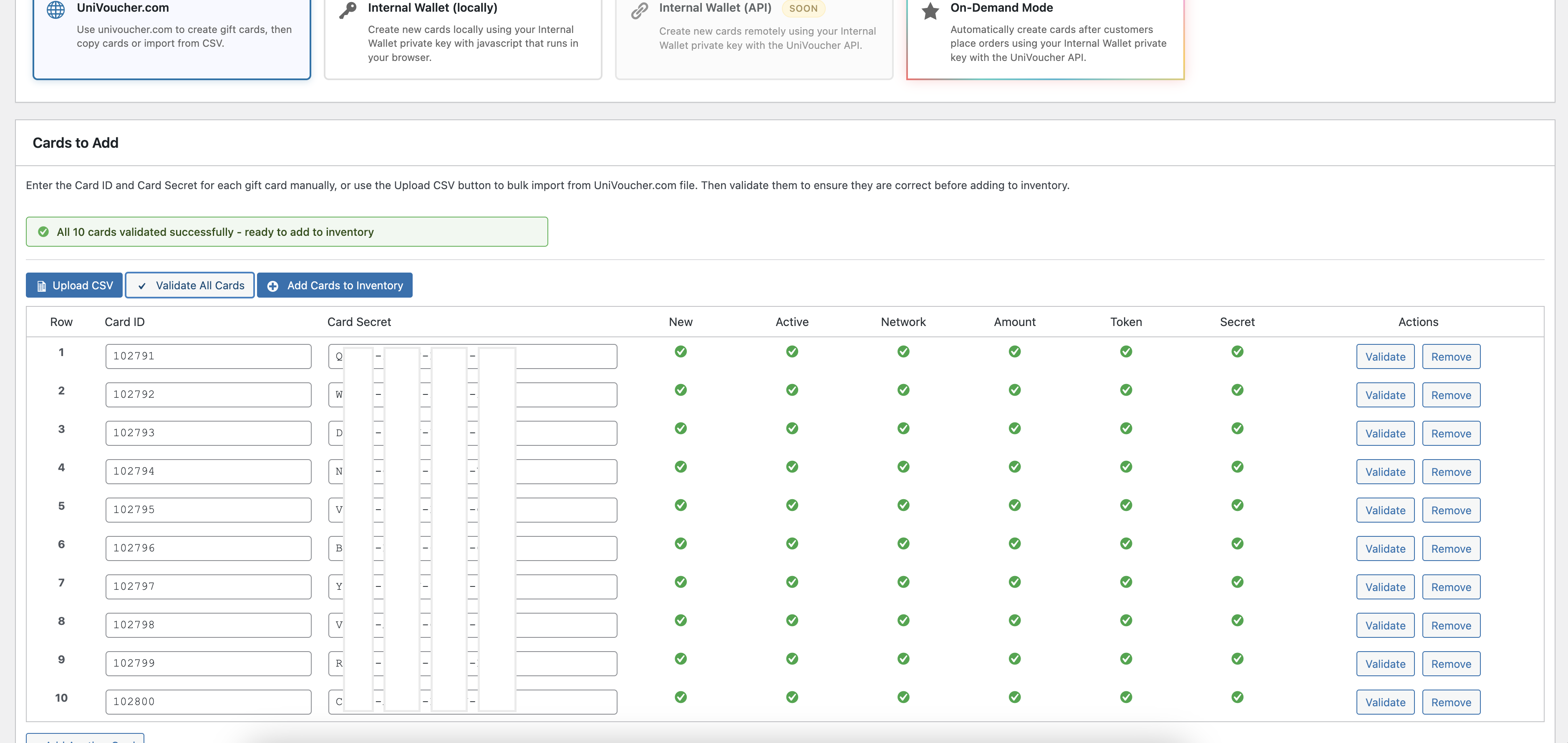Click the green success check icon in banner

(43, 232)
